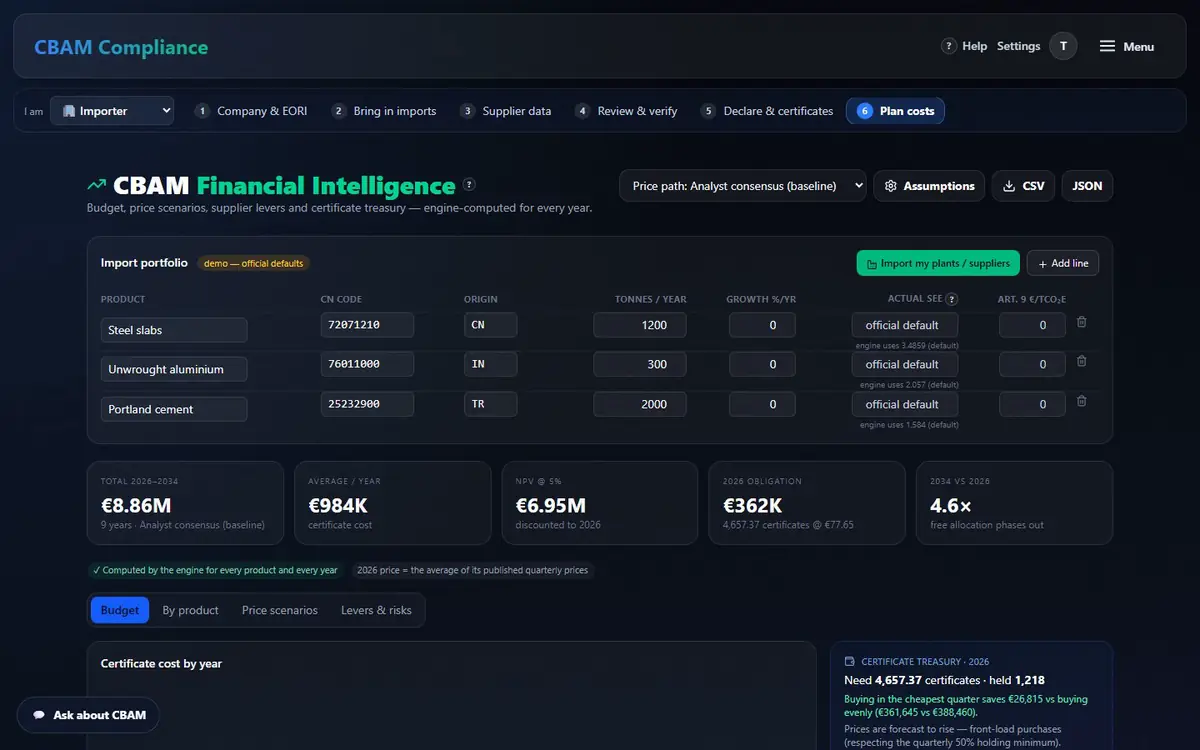
Task: Click the growth field for Unwrought aluminium
Action: pyautogui.click(x=763, y=364)
